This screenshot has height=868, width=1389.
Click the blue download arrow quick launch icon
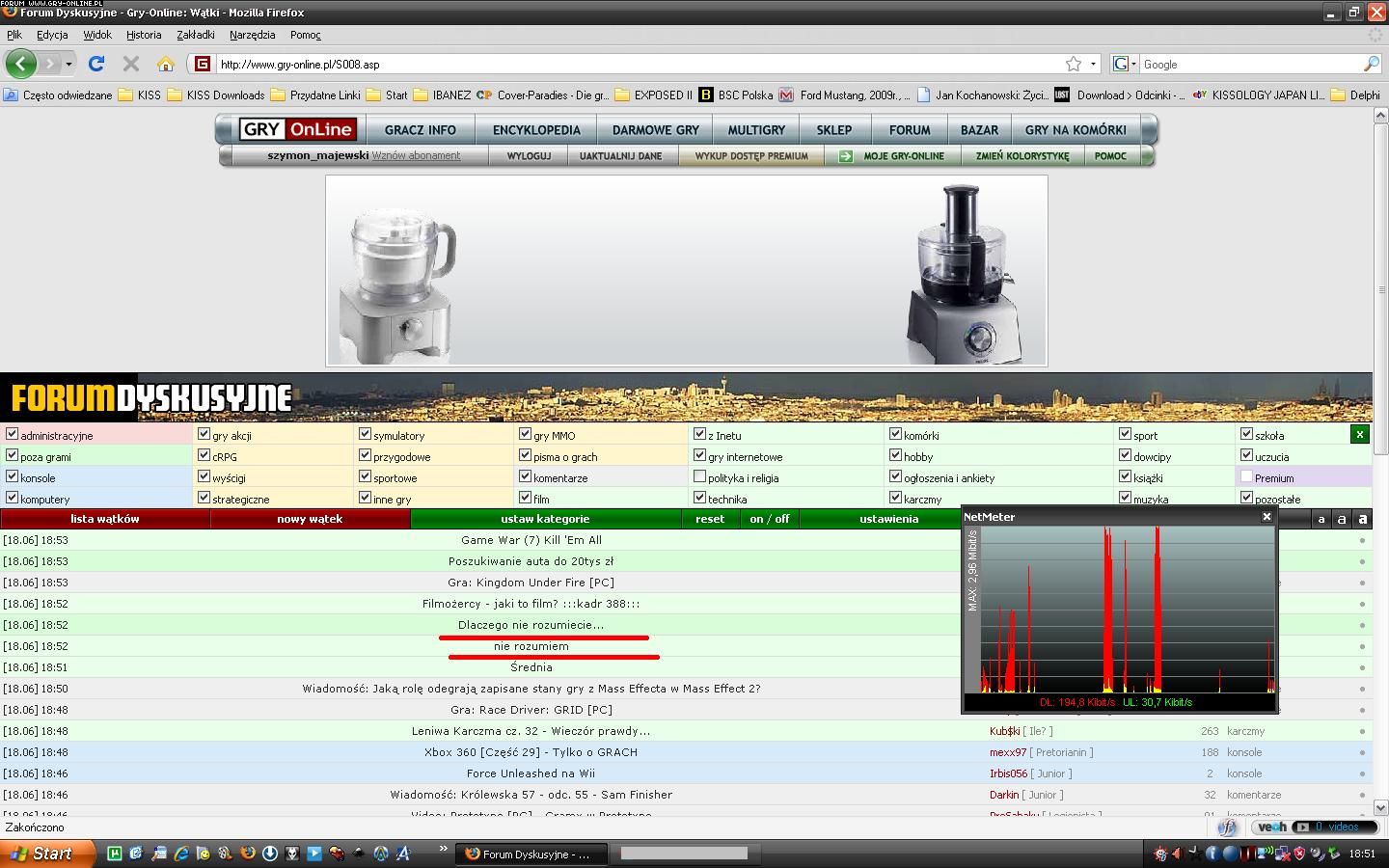click(270, 854)
